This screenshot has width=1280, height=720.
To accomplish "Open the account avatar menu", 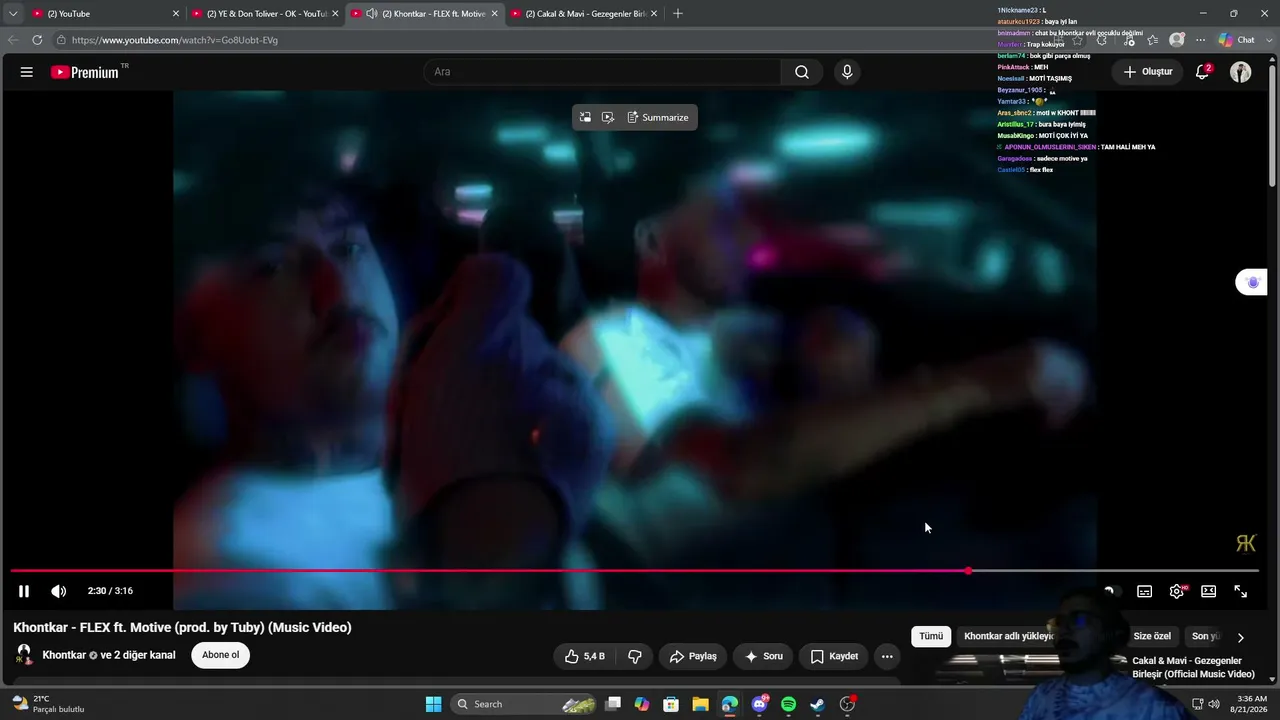I will click(x=1241, y=72).
